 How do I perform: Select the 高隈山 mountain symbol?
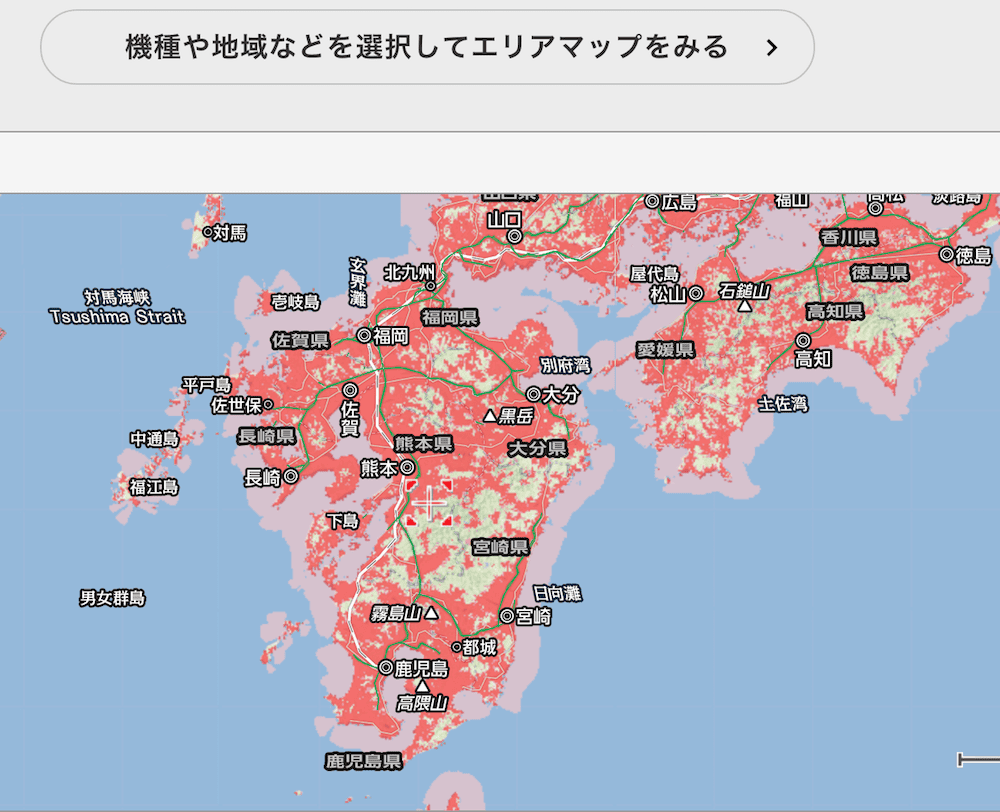point(421,687)
